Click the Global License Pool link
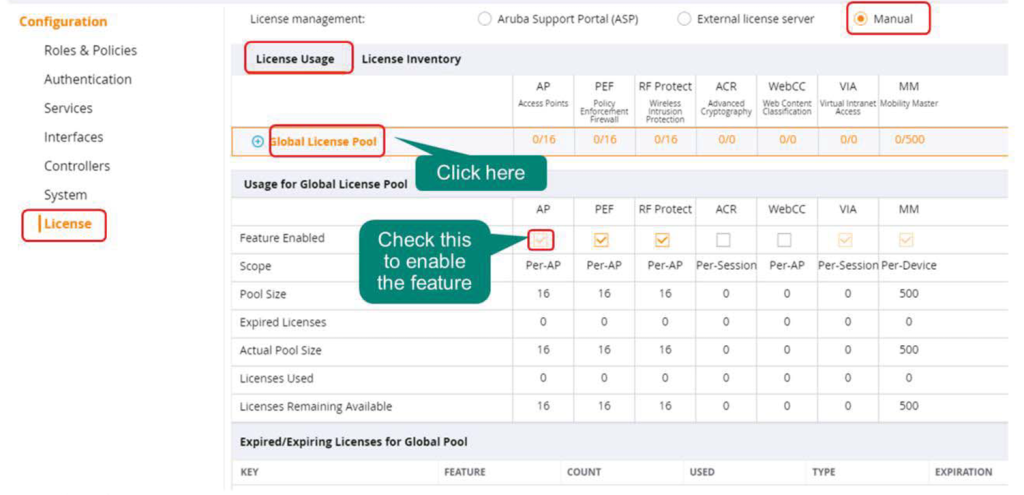This screenshot has height=495, width=1024. 324,142
